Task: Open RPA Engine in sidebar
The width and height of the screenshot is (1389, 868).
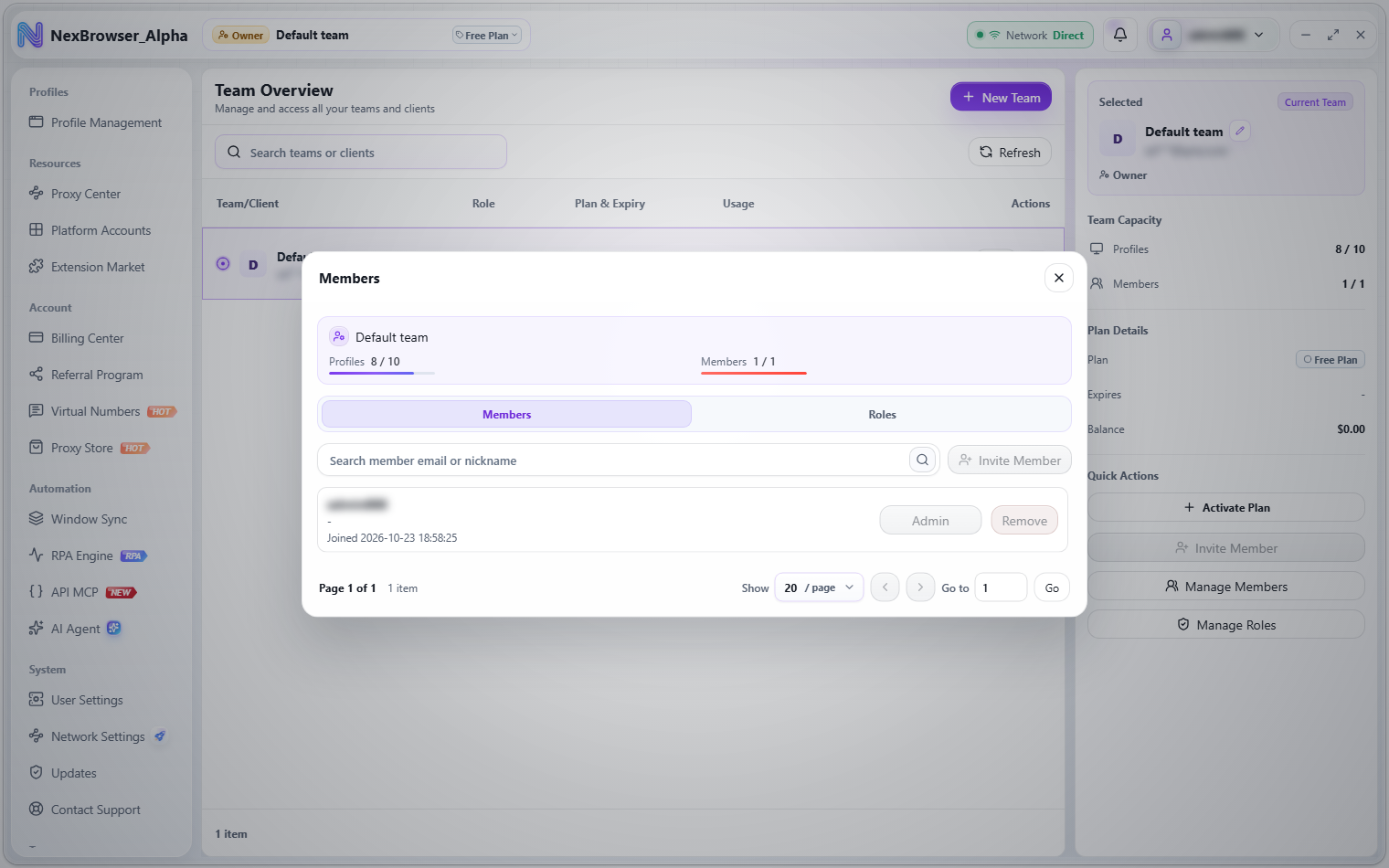Action: 88,556
